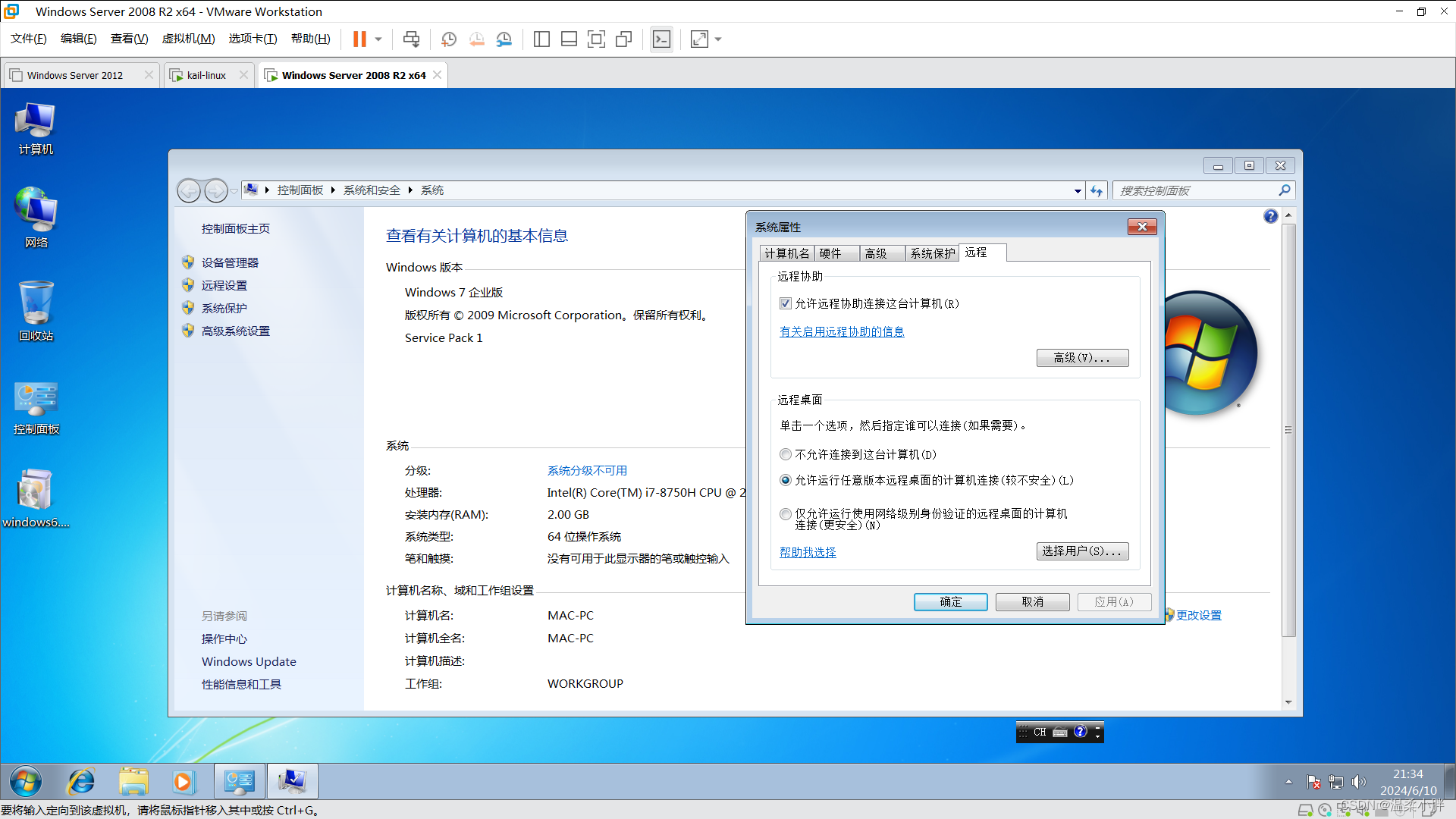Open the 帮助我选择 help link
The width and height of the screenshot is (1456, 819).
tap(808, 552)
